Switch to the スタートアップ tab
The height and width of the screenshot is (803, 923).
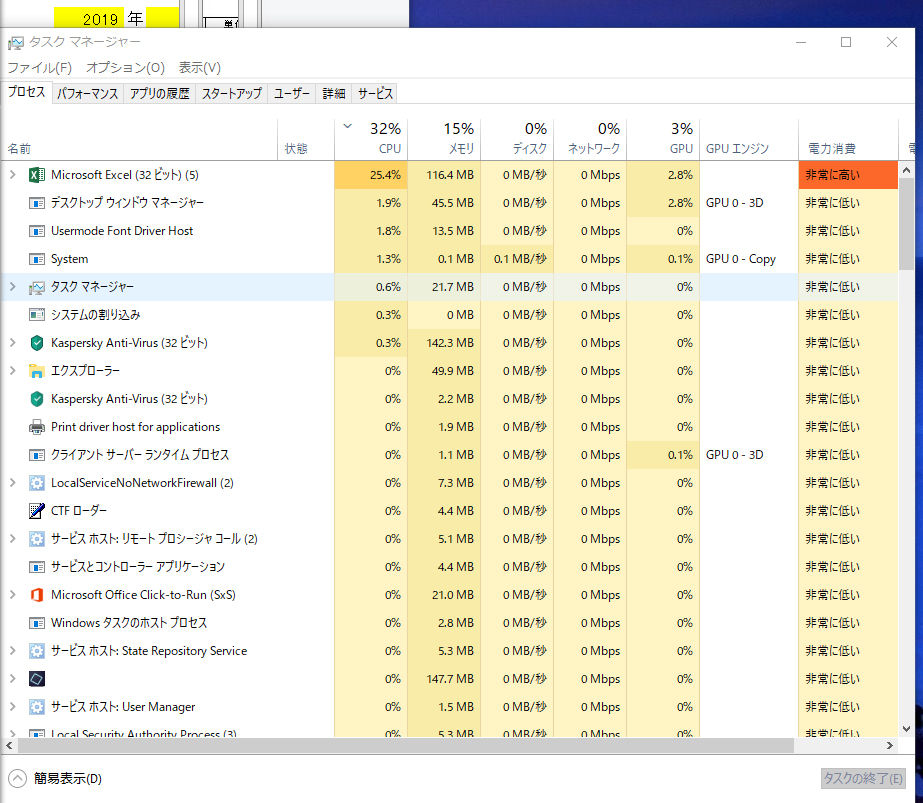[231, 94]
